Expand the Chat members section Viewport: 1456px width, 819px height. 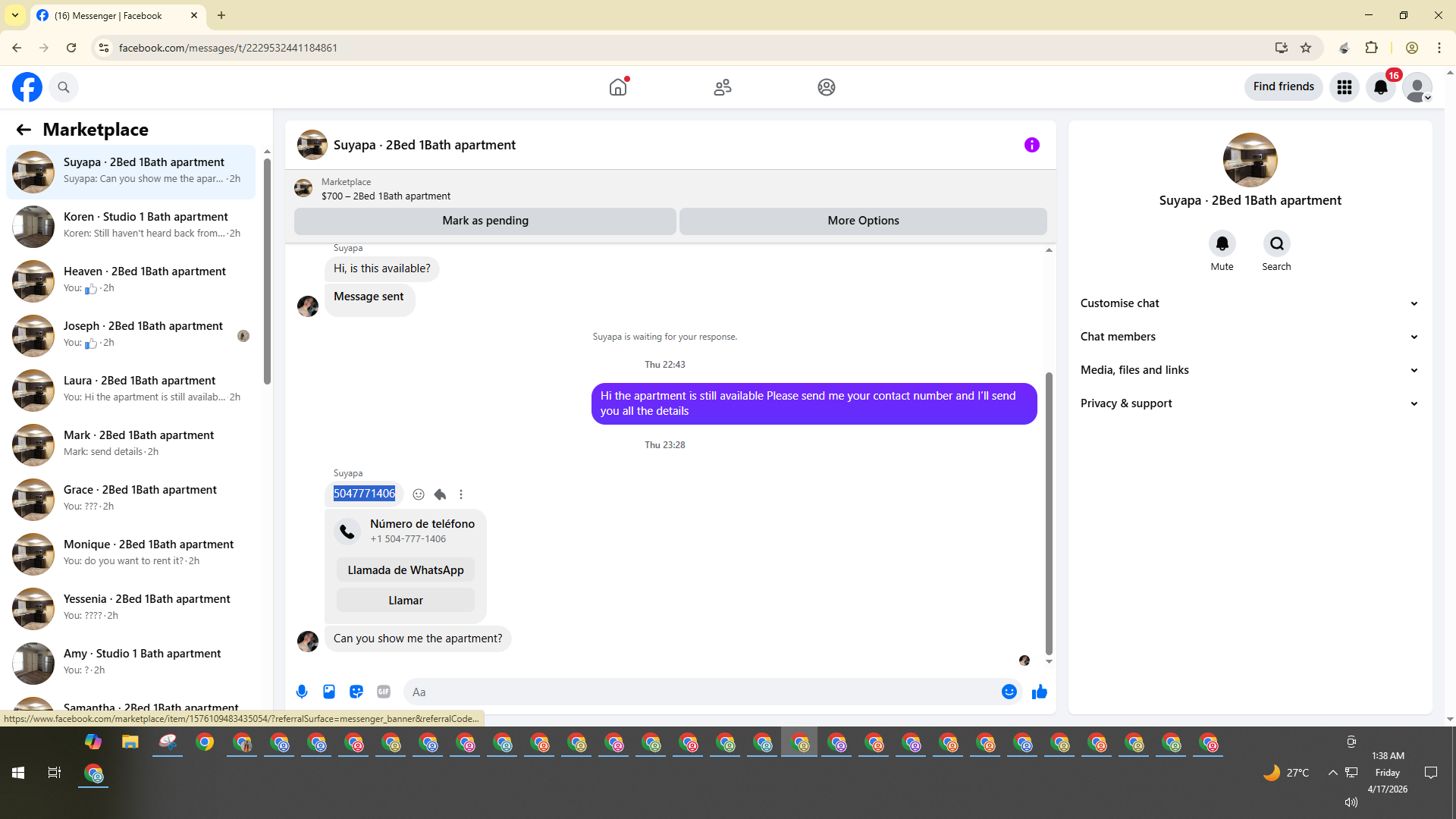tap(1250, 337)
